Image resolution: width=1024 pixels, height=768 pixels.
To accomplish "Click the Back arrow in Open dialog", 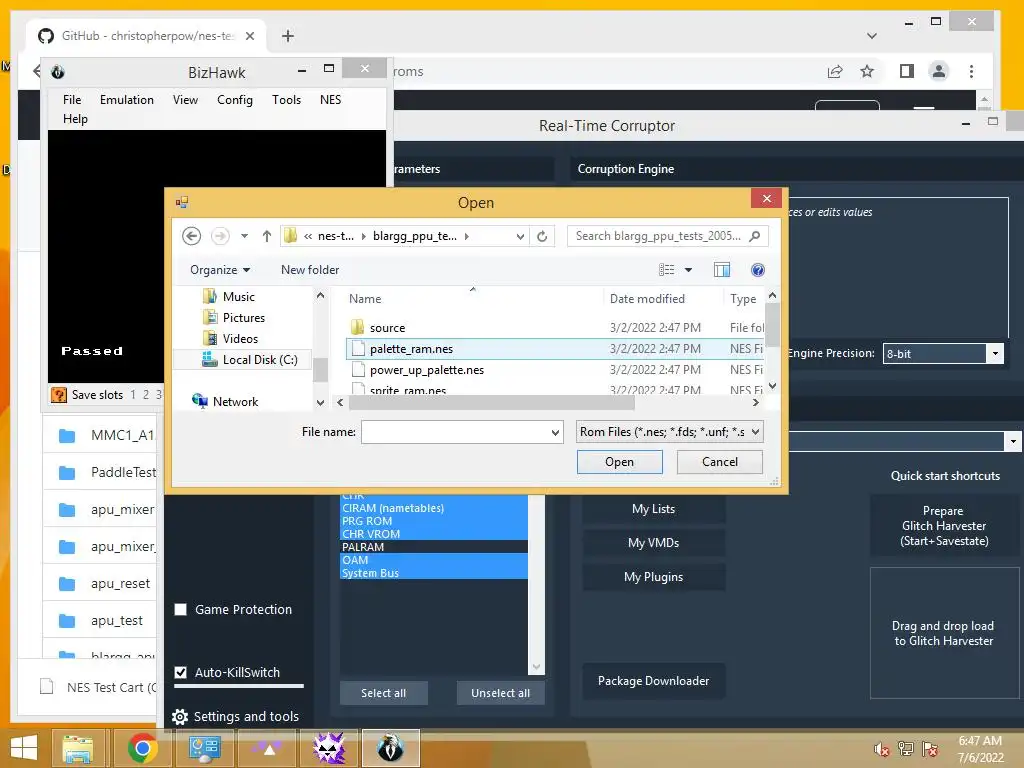I will (x=191, y=236).
